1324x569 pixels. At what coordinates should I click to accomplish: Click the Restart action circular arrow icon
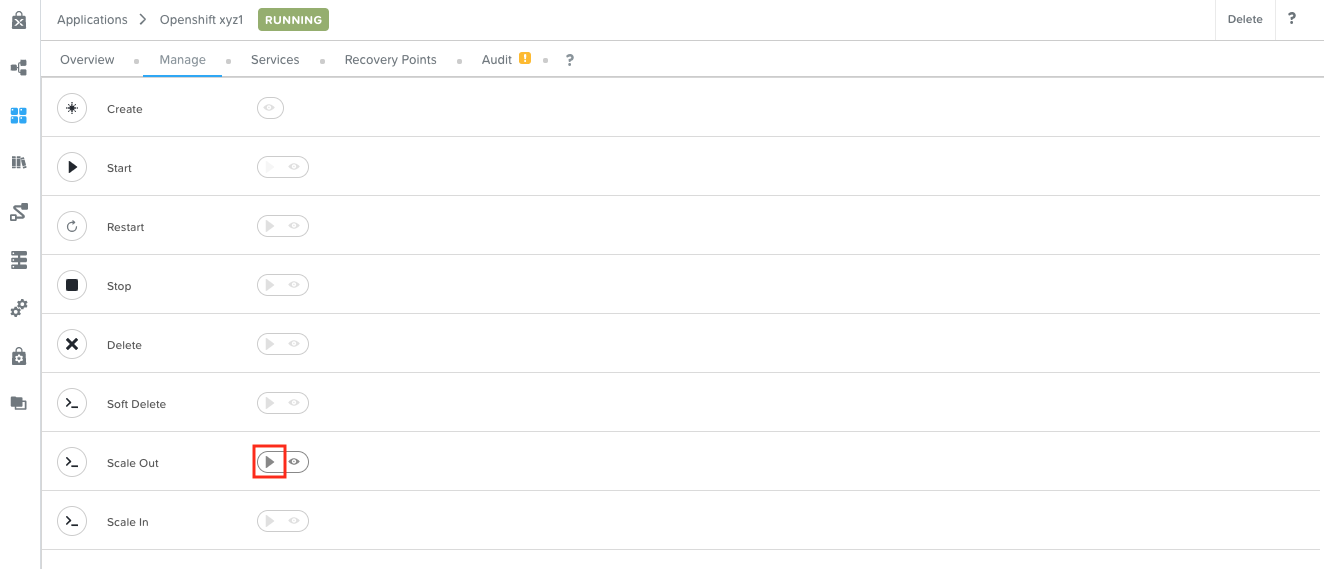click(72, 227)
